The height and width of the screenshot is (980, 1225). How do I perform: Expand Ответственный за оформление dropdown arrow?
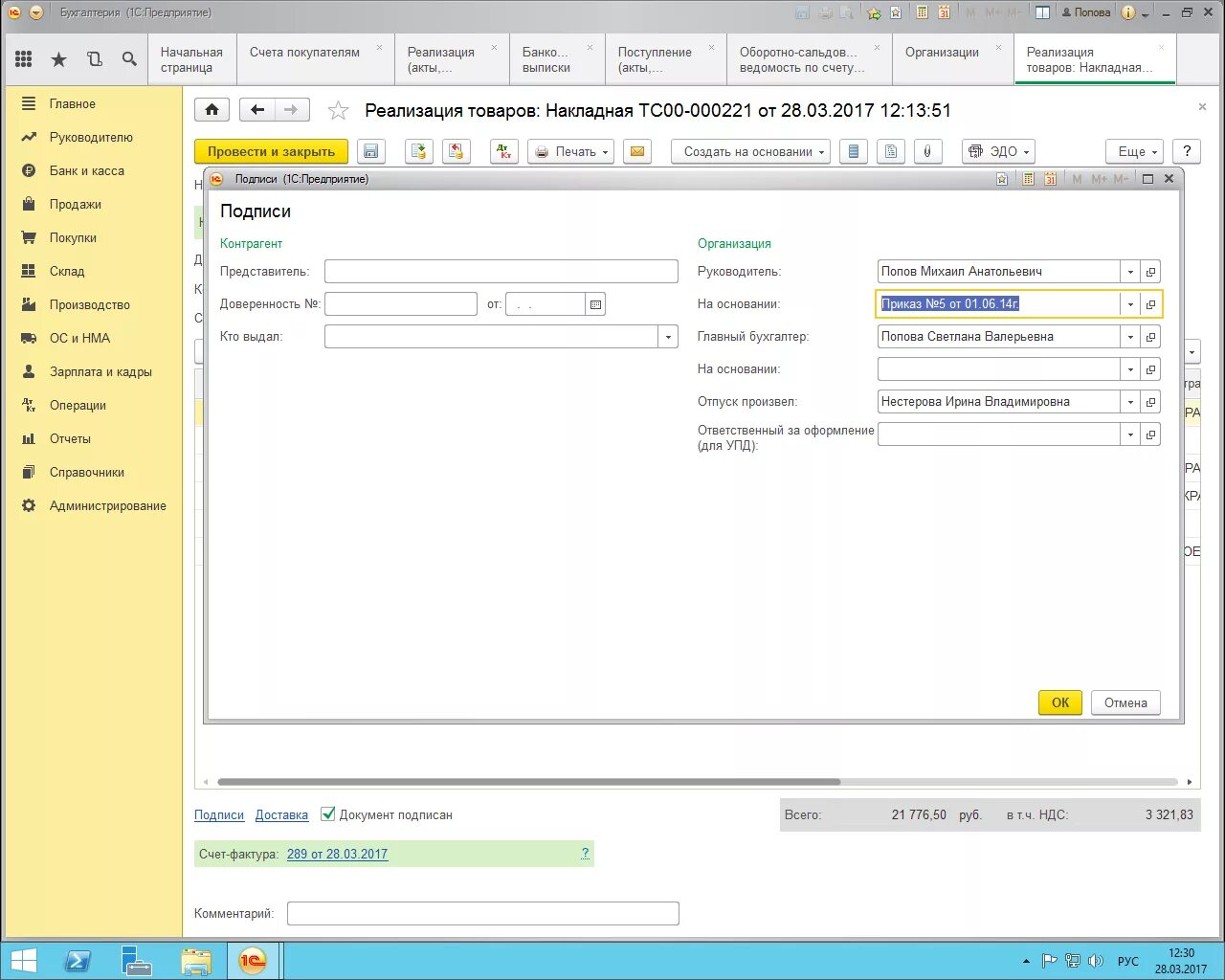(x=1130, y=434)
